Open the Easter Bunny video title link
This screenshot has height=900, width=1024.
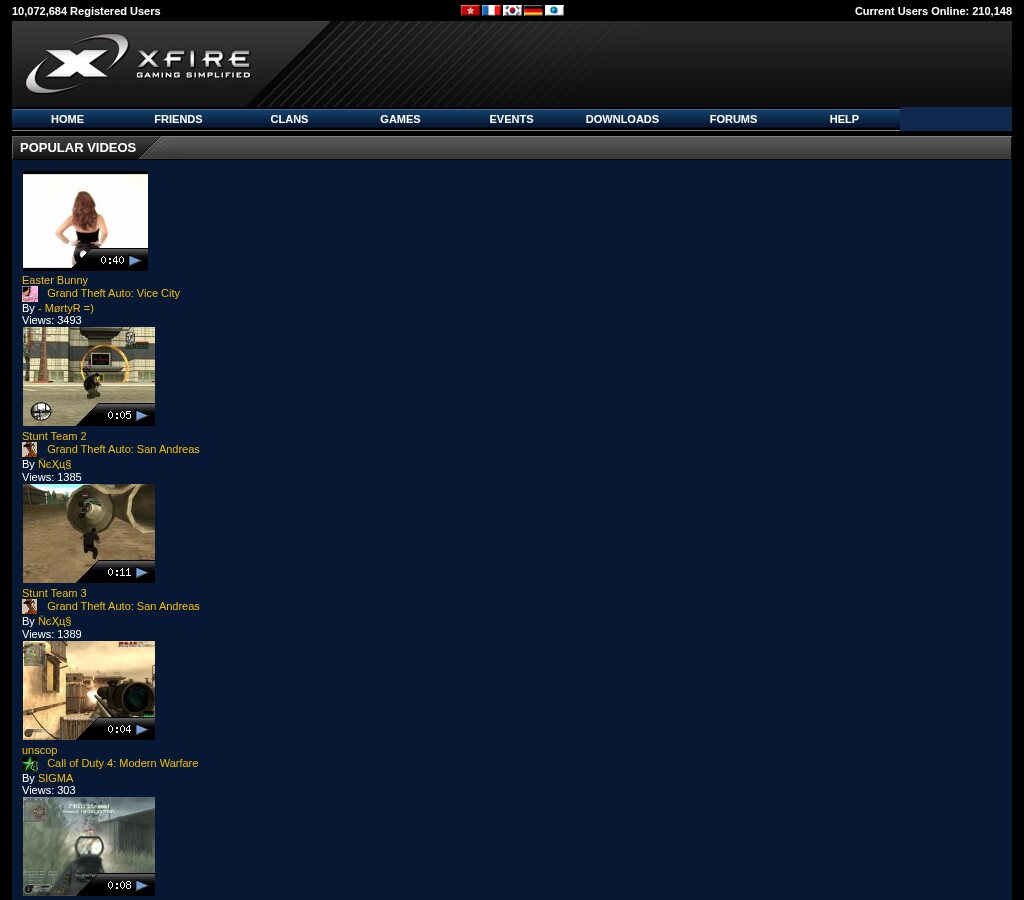[55, 280]
